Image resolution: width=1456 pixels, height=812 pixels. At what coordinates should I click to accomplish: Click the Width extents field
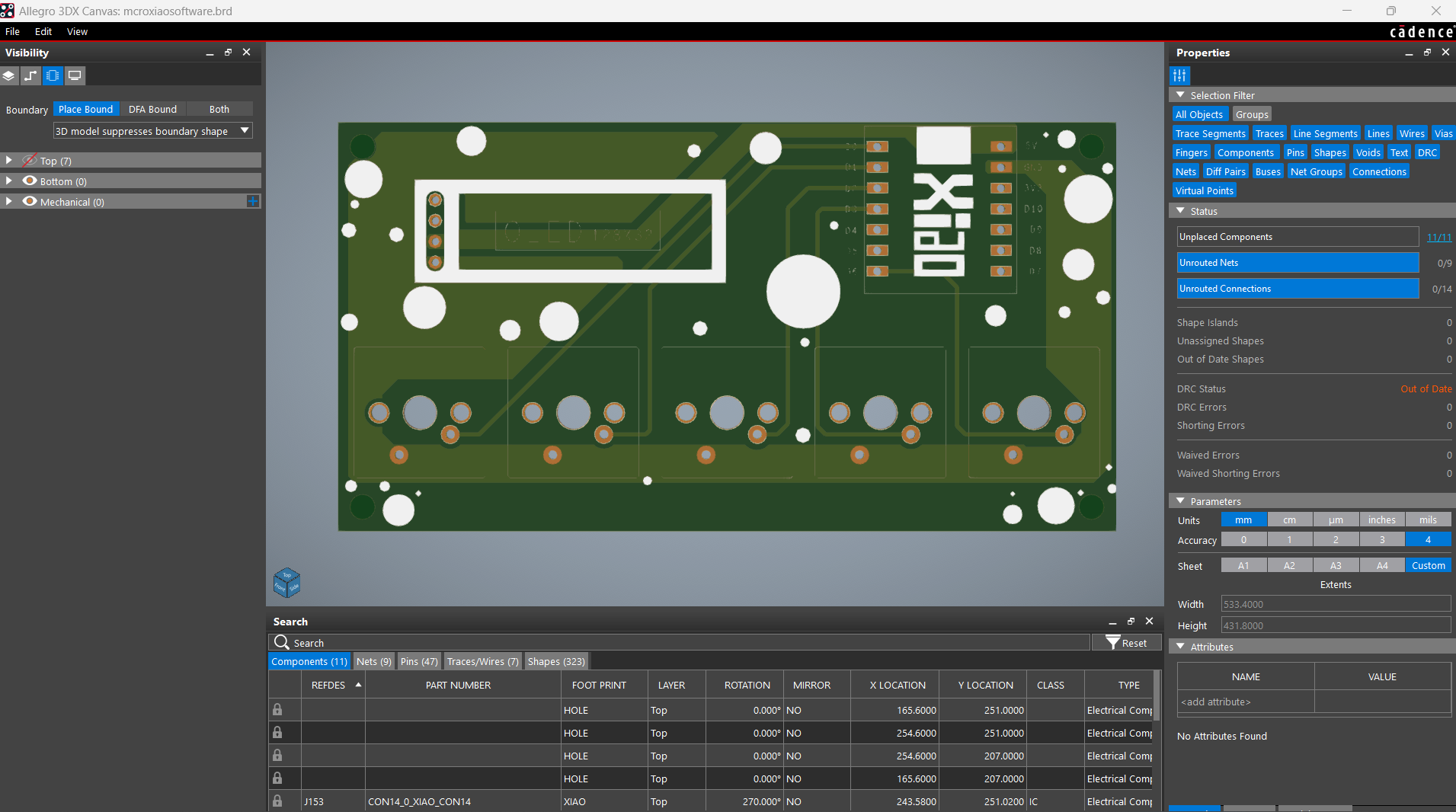(x=1336, y=604)
